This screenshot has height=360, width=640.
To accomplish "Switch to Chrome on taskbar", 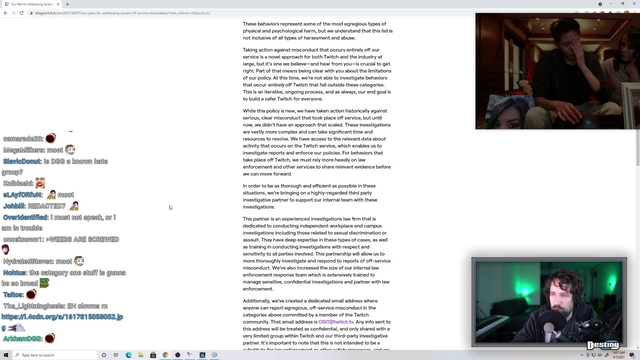I will coord(165,355).
